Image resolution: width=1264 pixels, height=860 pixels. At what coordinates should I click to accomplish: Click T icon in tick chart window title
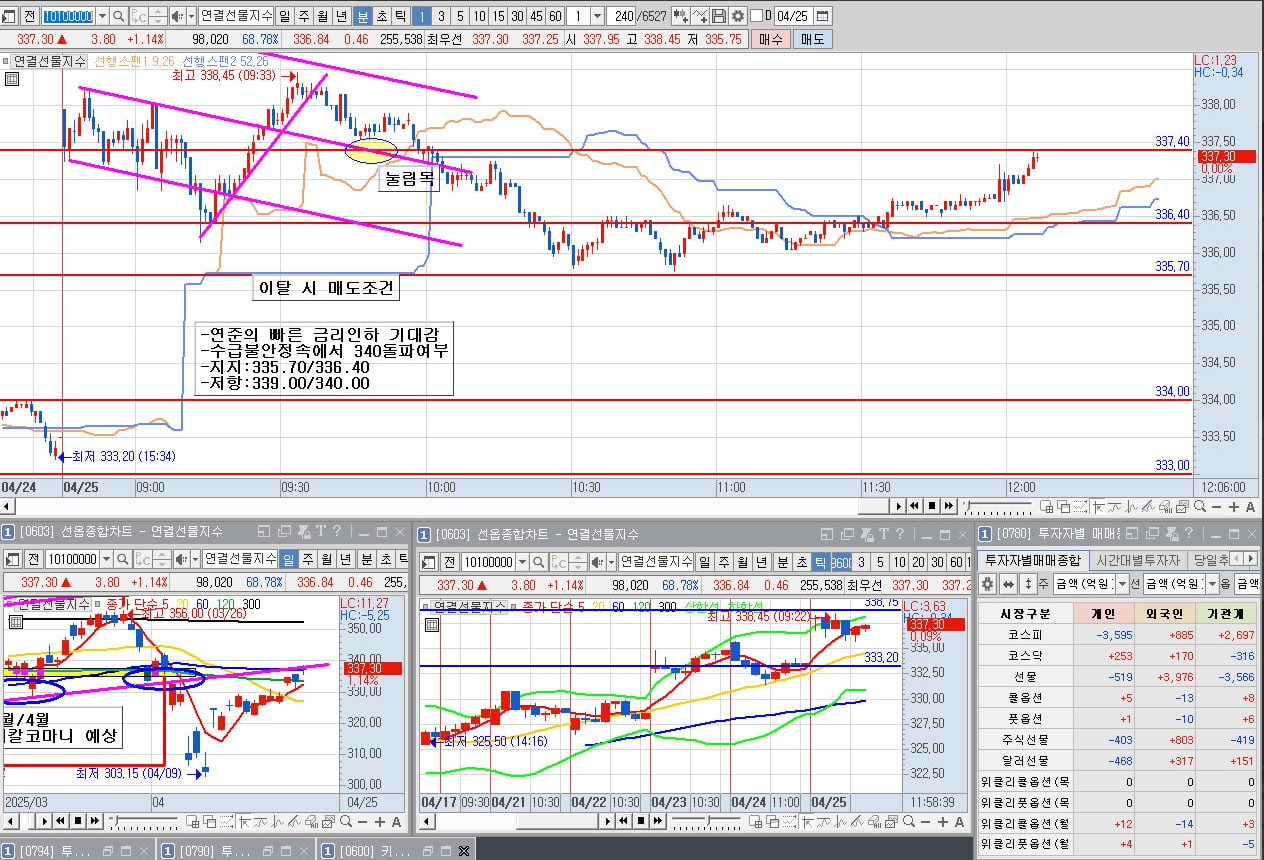pyautogui.click(x=884, y=533)
